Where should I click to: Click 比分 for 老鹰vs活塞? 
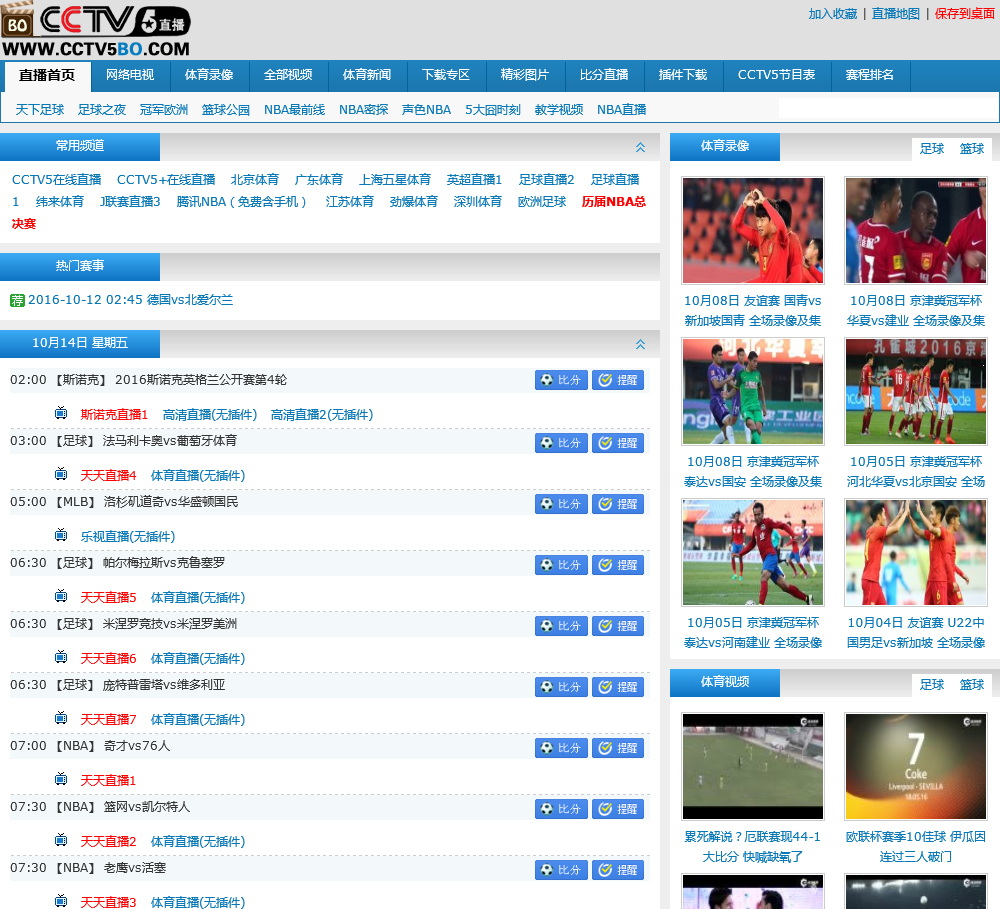pos(561,870)
